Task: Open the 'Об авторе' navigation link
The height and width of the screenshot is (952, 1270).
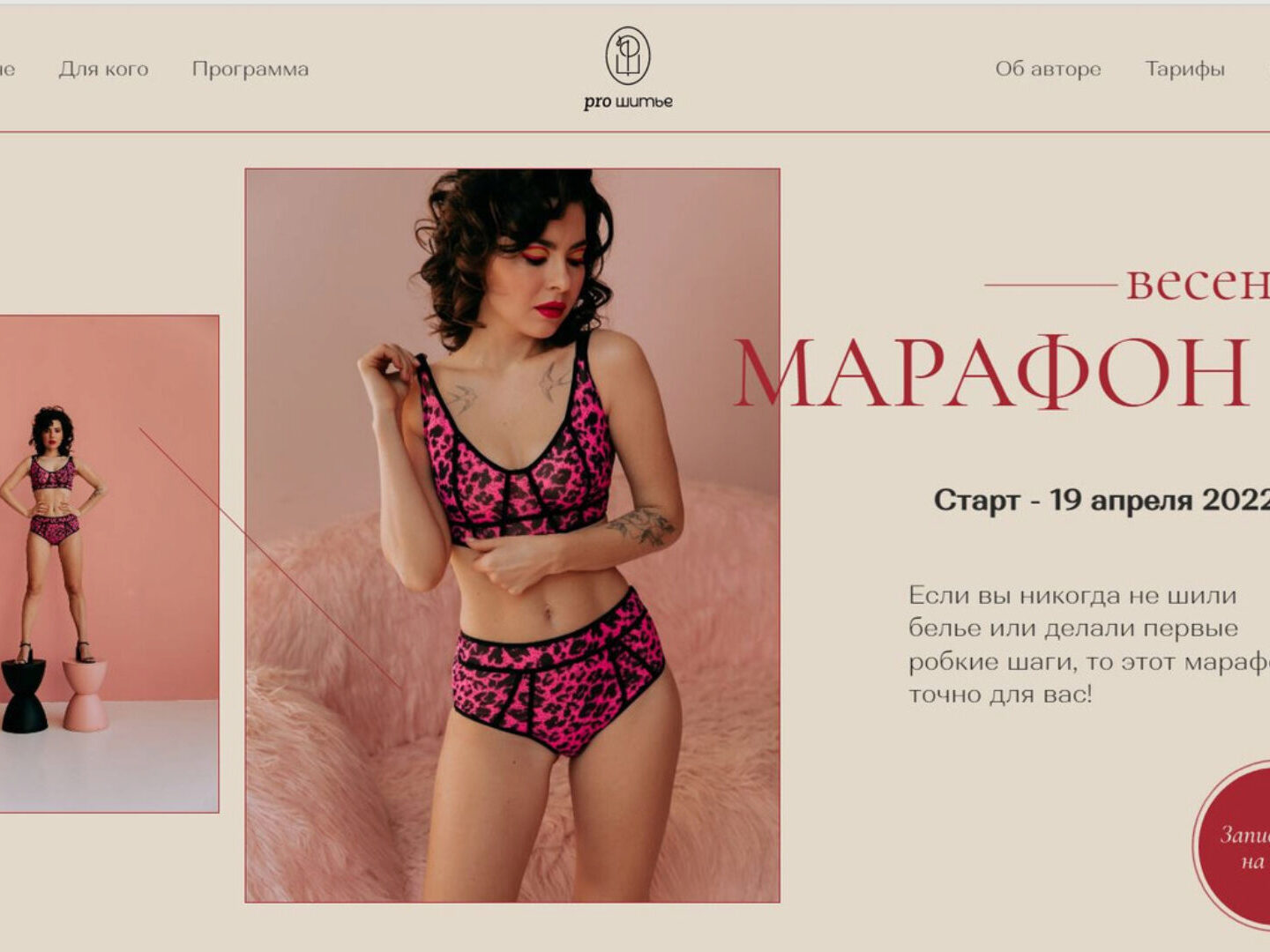Action: pos(1048,69)
